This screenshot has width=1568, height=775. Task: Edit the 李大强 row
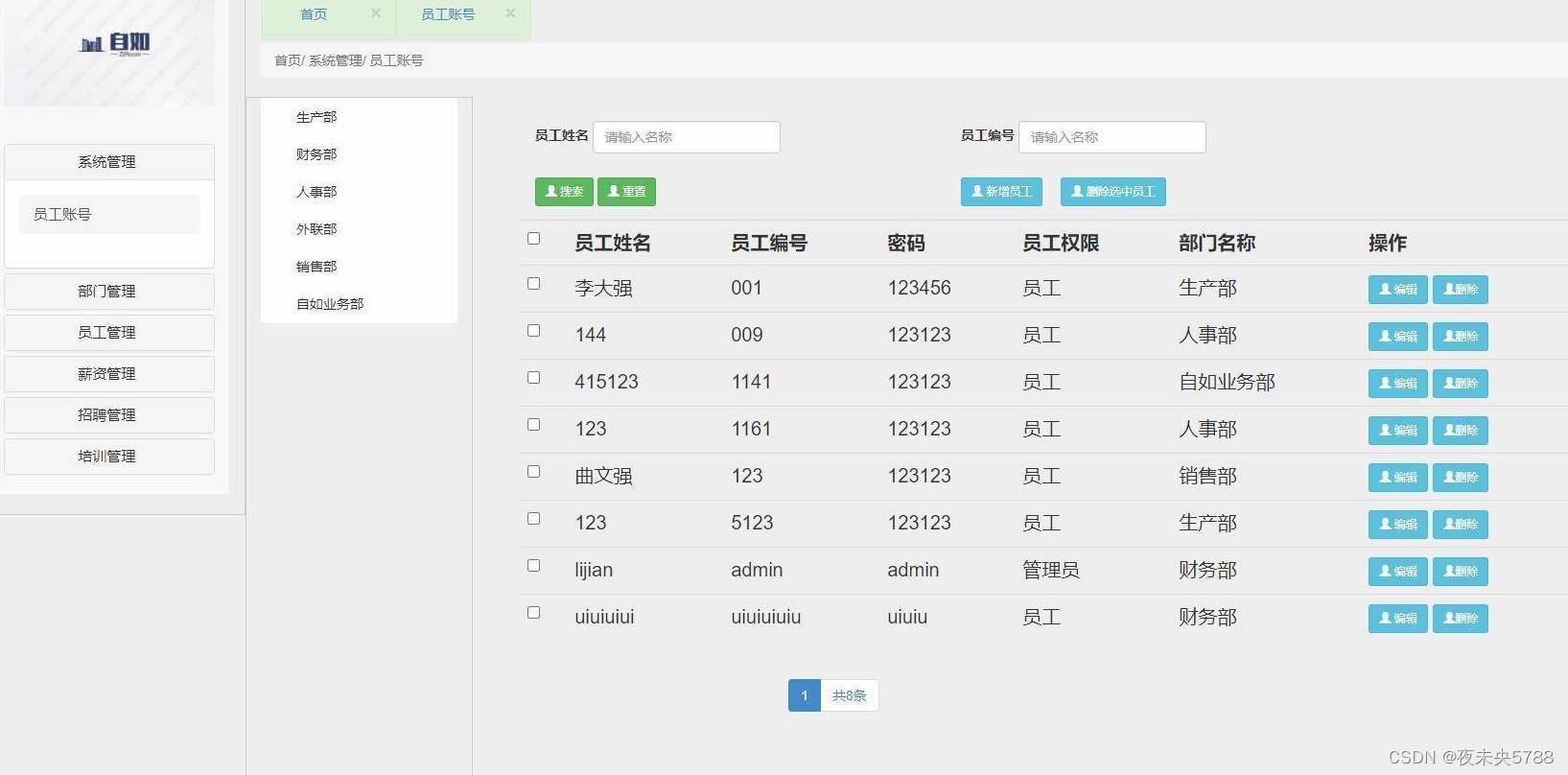(1398, 290)
